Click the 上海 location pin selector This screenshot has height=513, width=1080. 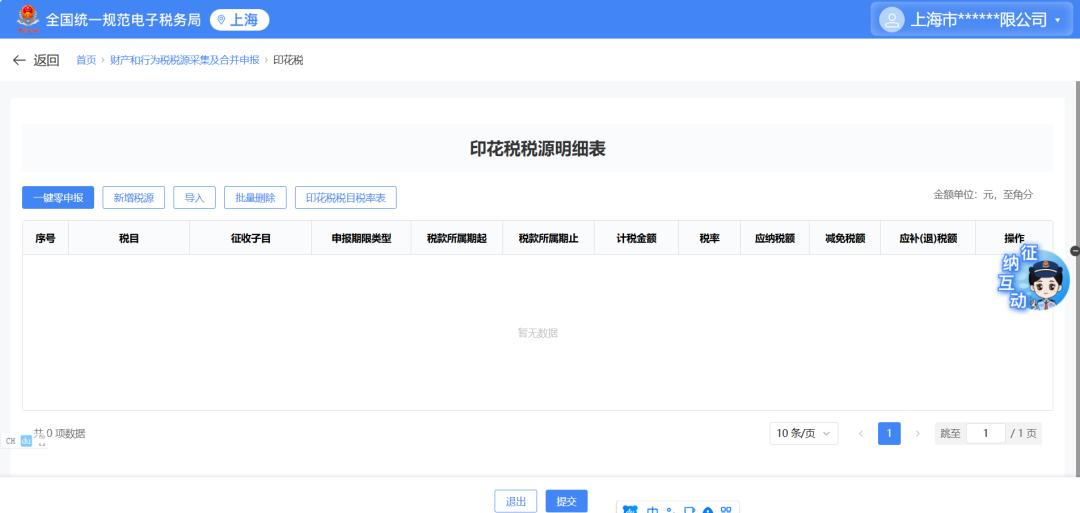point(239,20)
